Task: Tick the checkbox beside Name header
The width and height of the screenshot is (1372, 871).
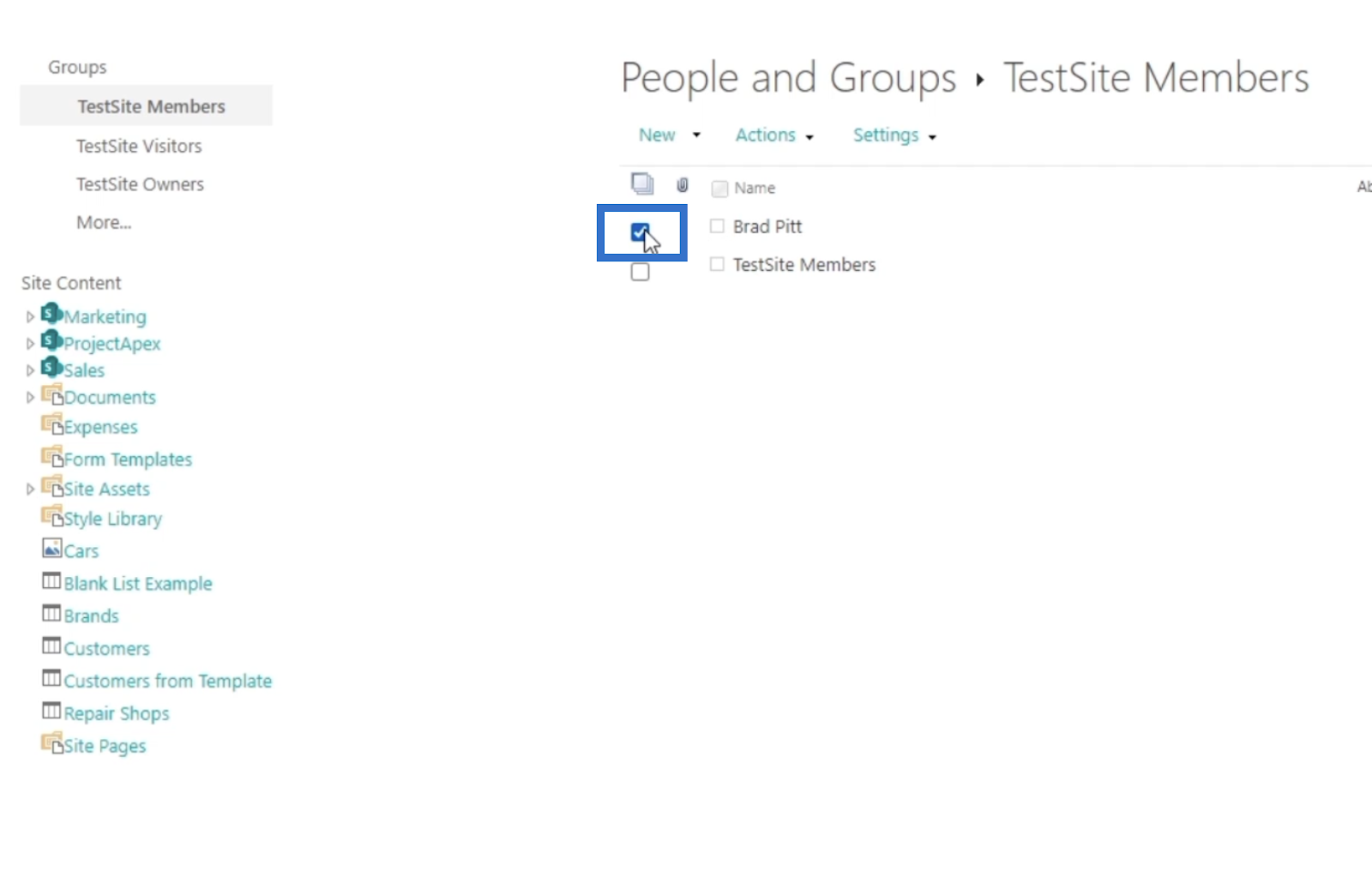Action: (719, 189)
